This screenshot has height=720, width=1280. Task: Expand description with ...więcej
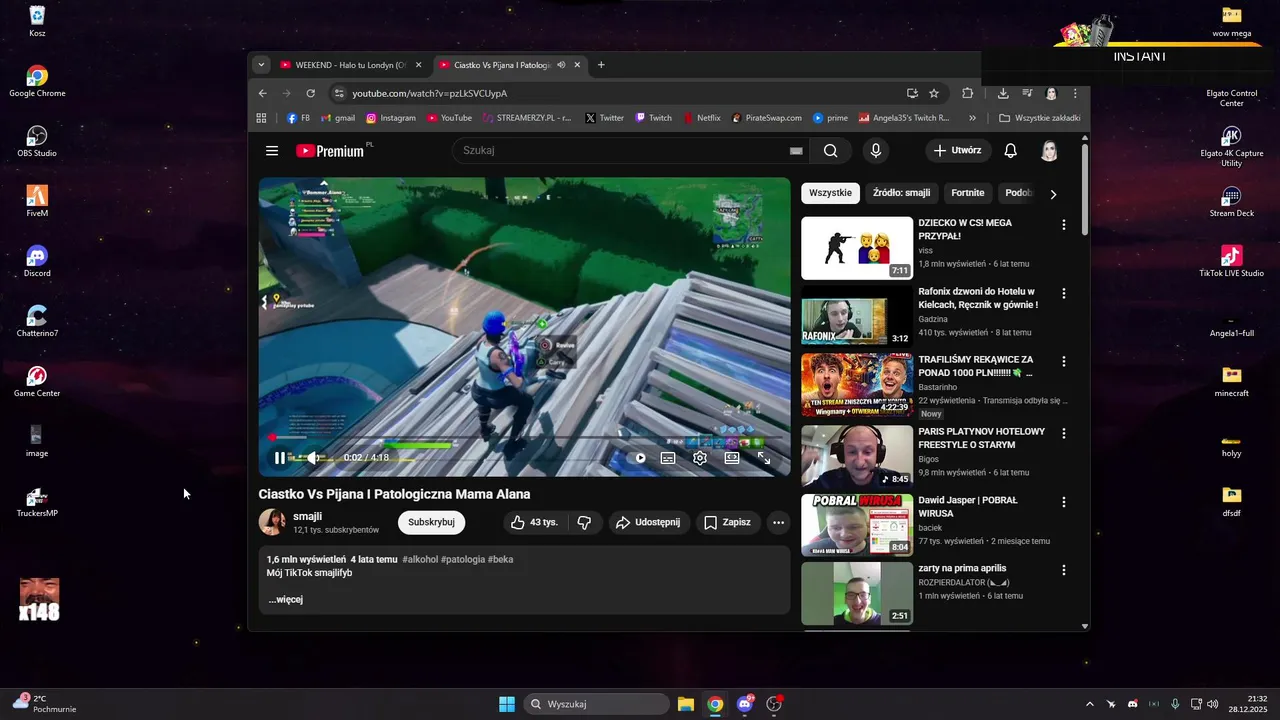click(286, 599)
